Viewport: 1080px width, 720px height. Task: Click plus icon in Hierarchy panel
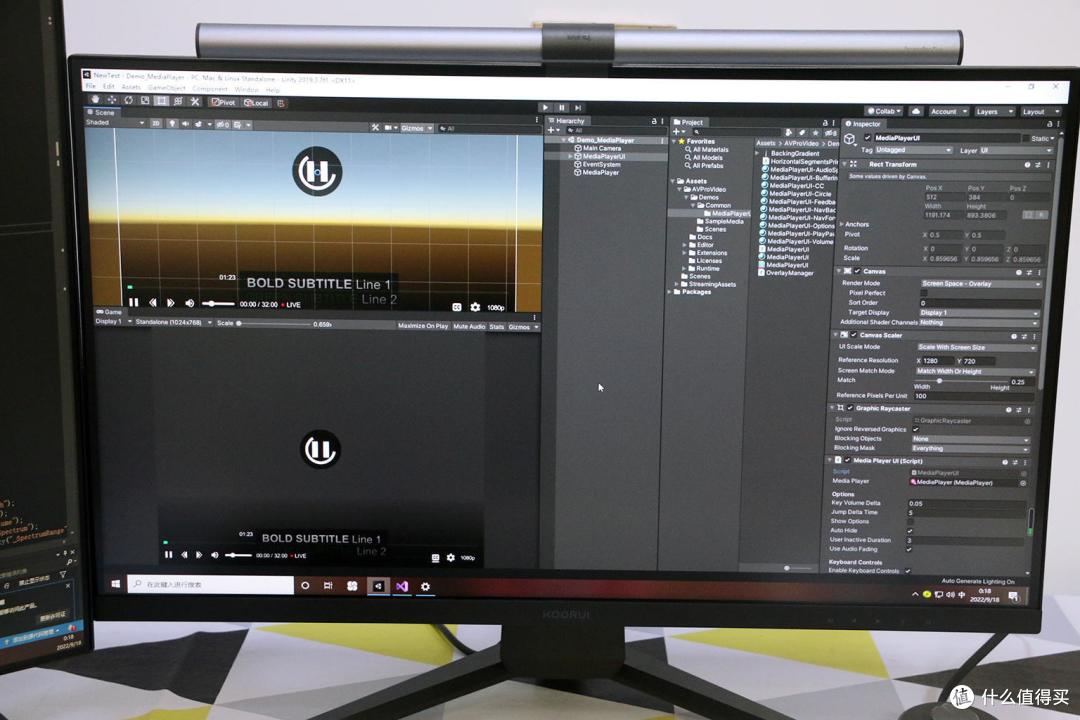point(552,130)
